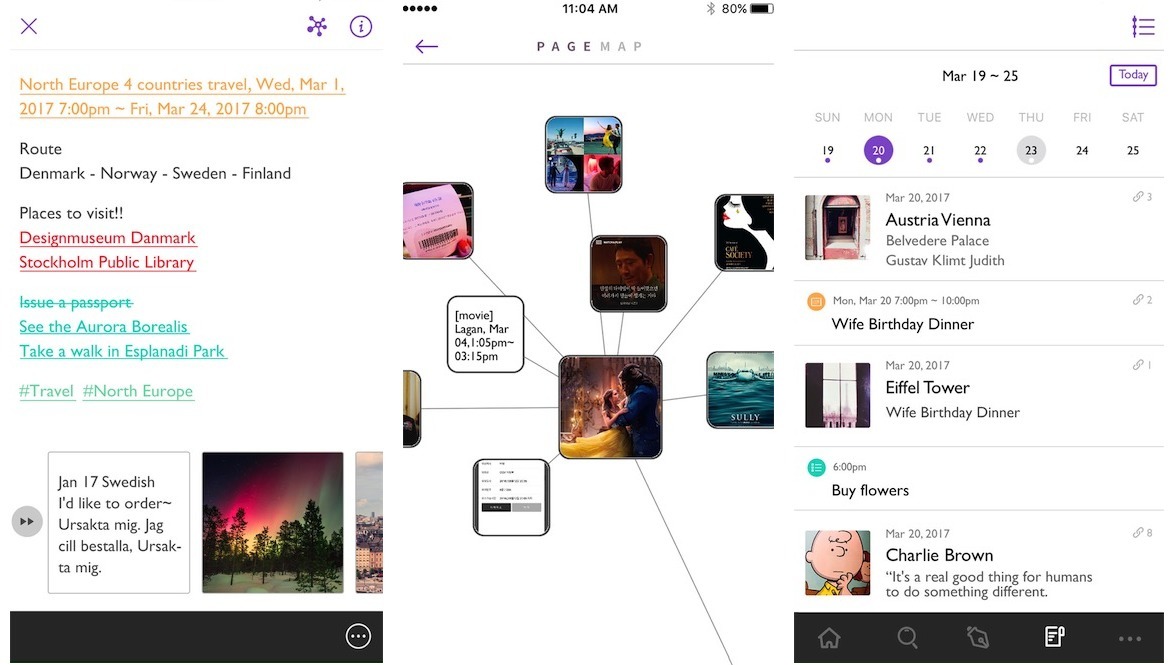Open the aurora borealis photo attachment
Viewport: 1174px width, 665px height.
[273, 523]
